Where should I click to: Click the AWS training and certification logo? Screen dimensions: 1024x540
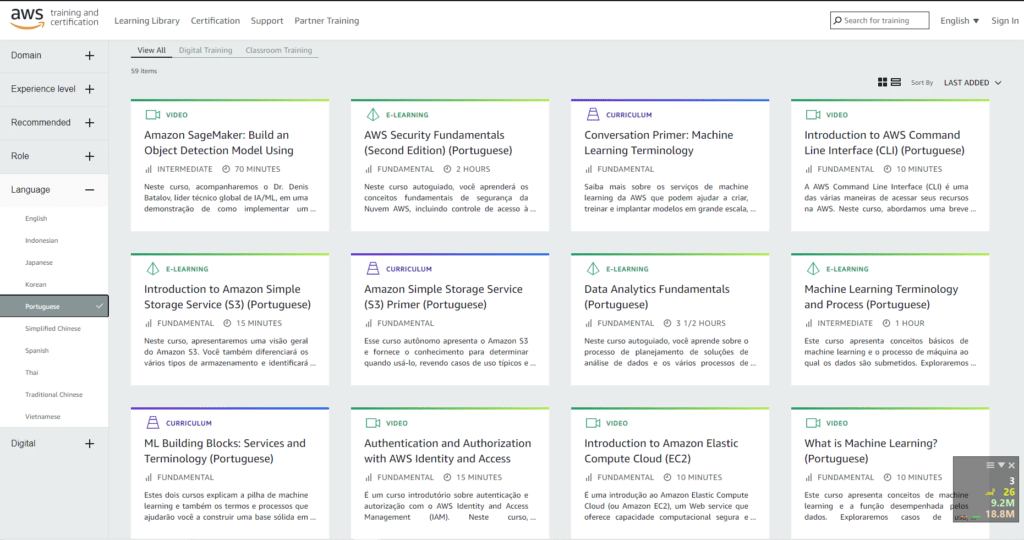(x=54, y=19)
